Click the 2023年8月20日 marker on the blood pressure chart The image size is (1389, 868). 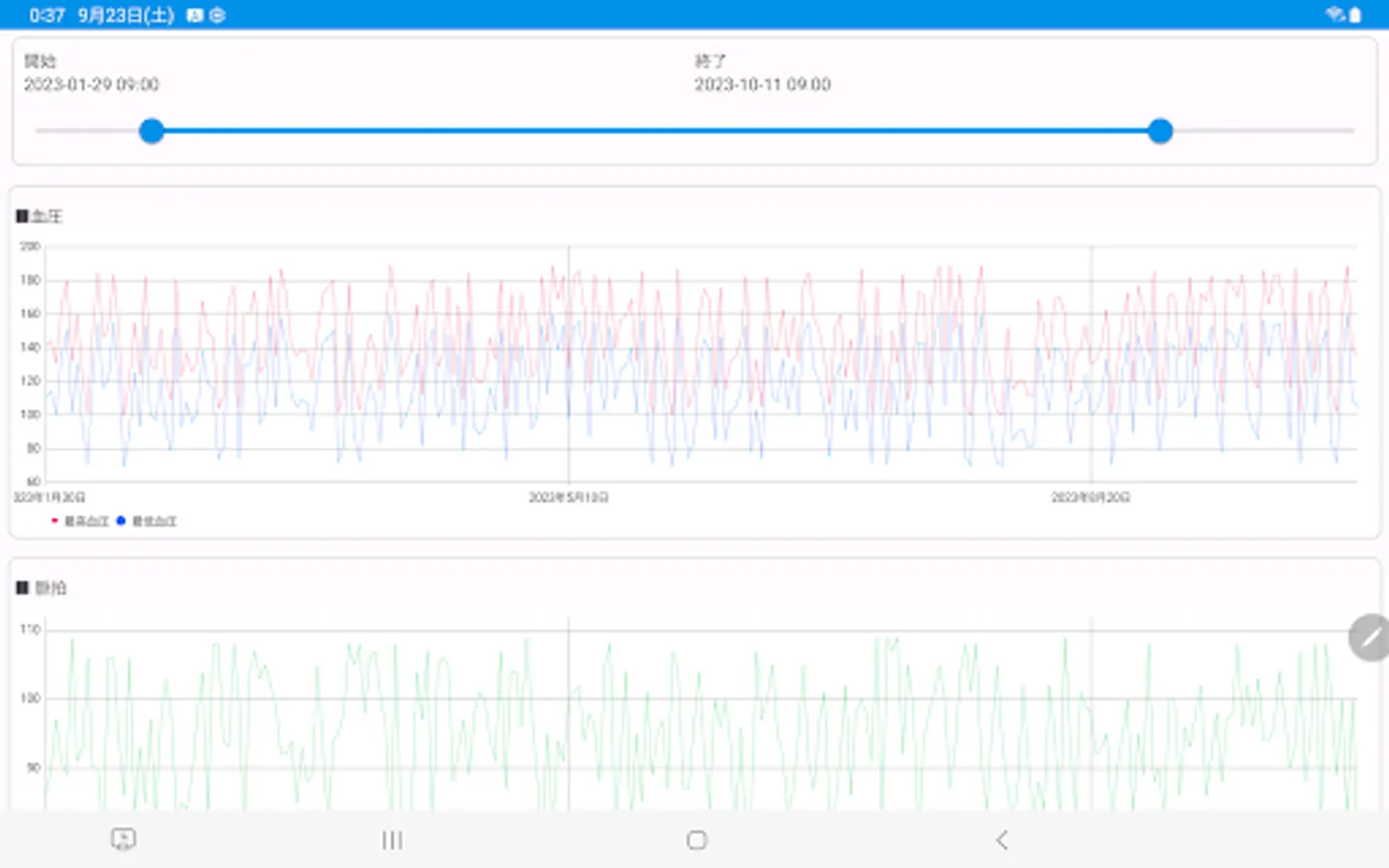point(1091,498)
